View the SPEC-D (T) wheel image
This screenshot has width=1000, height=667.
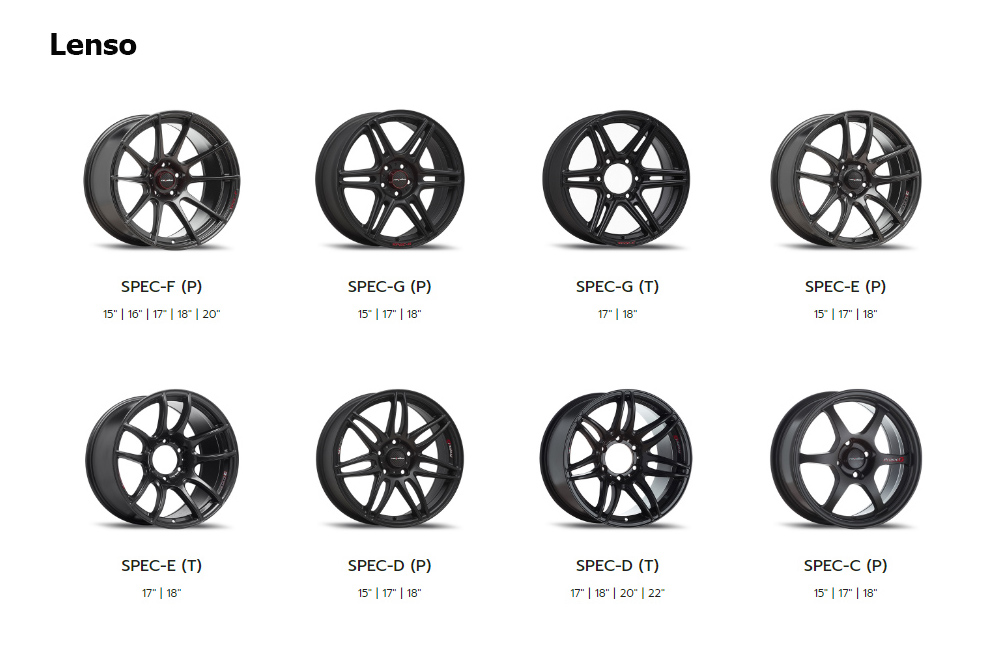tap(617, 458)
